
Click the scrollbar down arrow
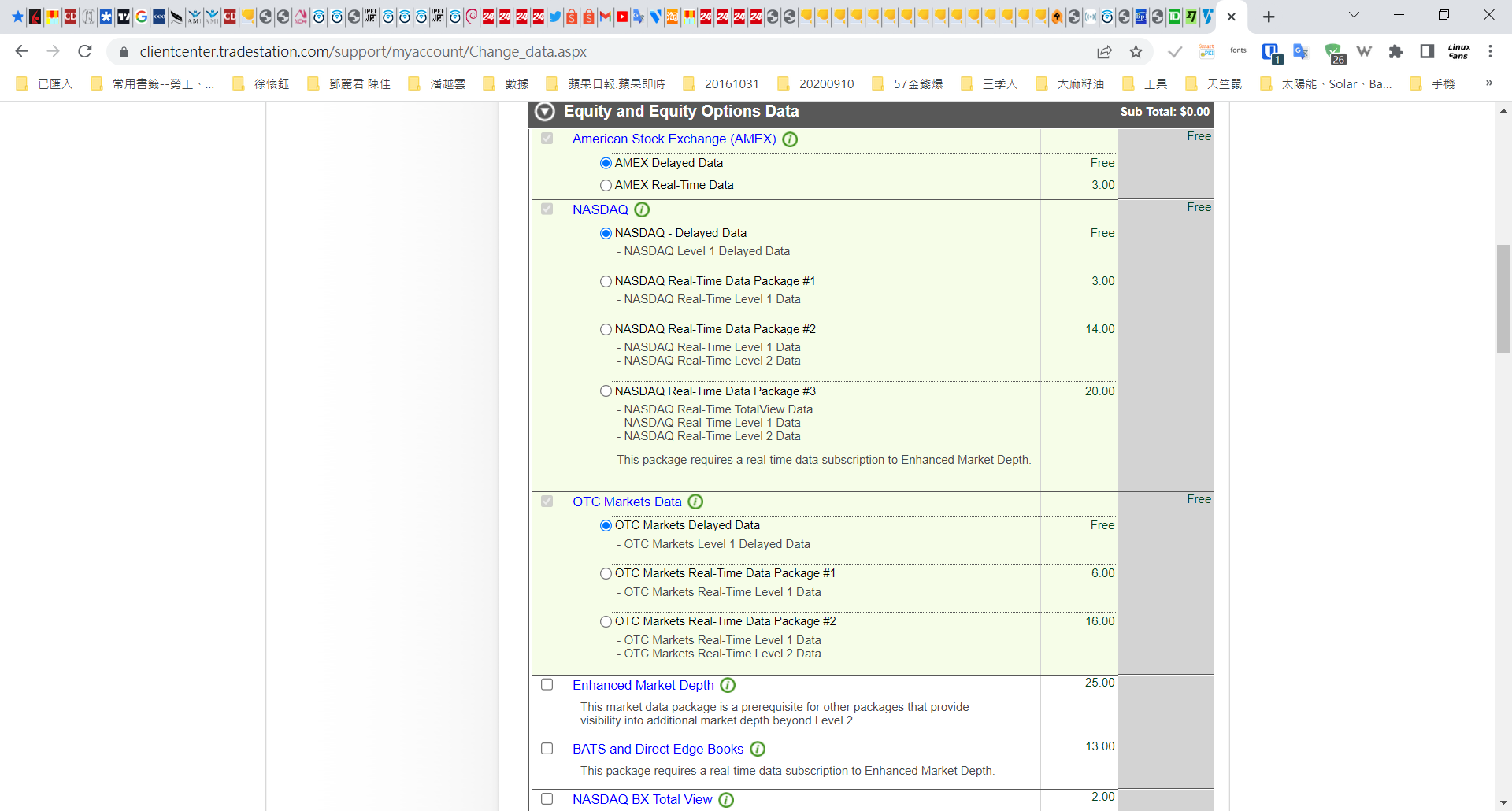tap(1503, 803)
